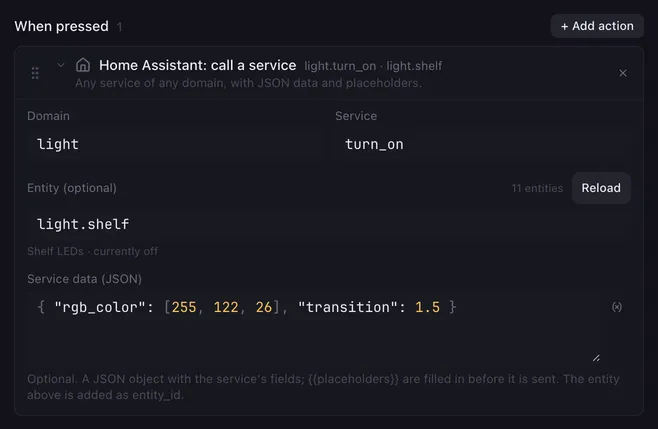Click the Add action button
Image resolution: width=658 pixels, height=429 pixels.
click(597, 26)
